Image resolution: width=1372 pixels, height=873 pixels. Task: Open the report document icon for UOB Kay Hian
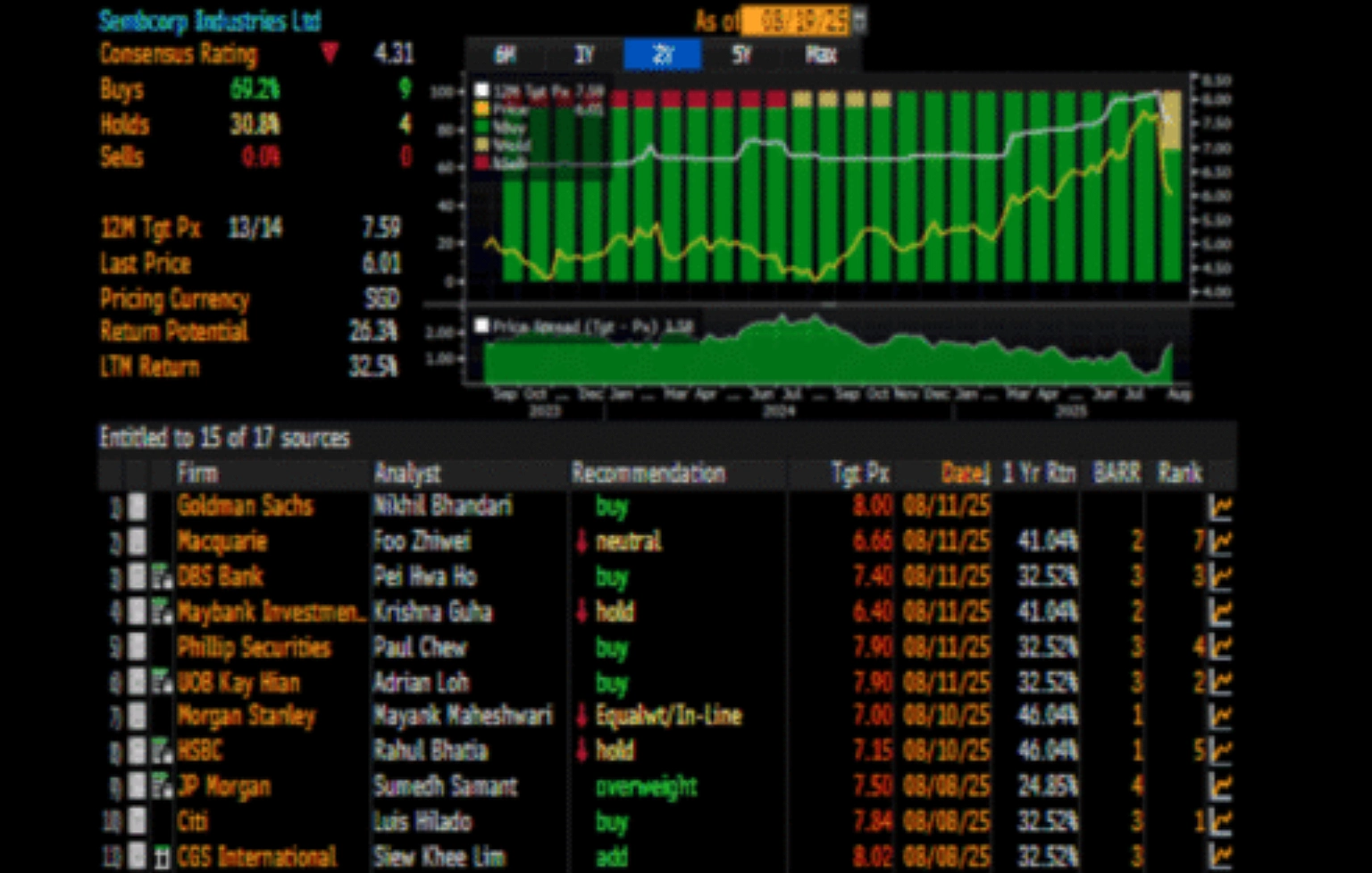(x=162, y=683)
